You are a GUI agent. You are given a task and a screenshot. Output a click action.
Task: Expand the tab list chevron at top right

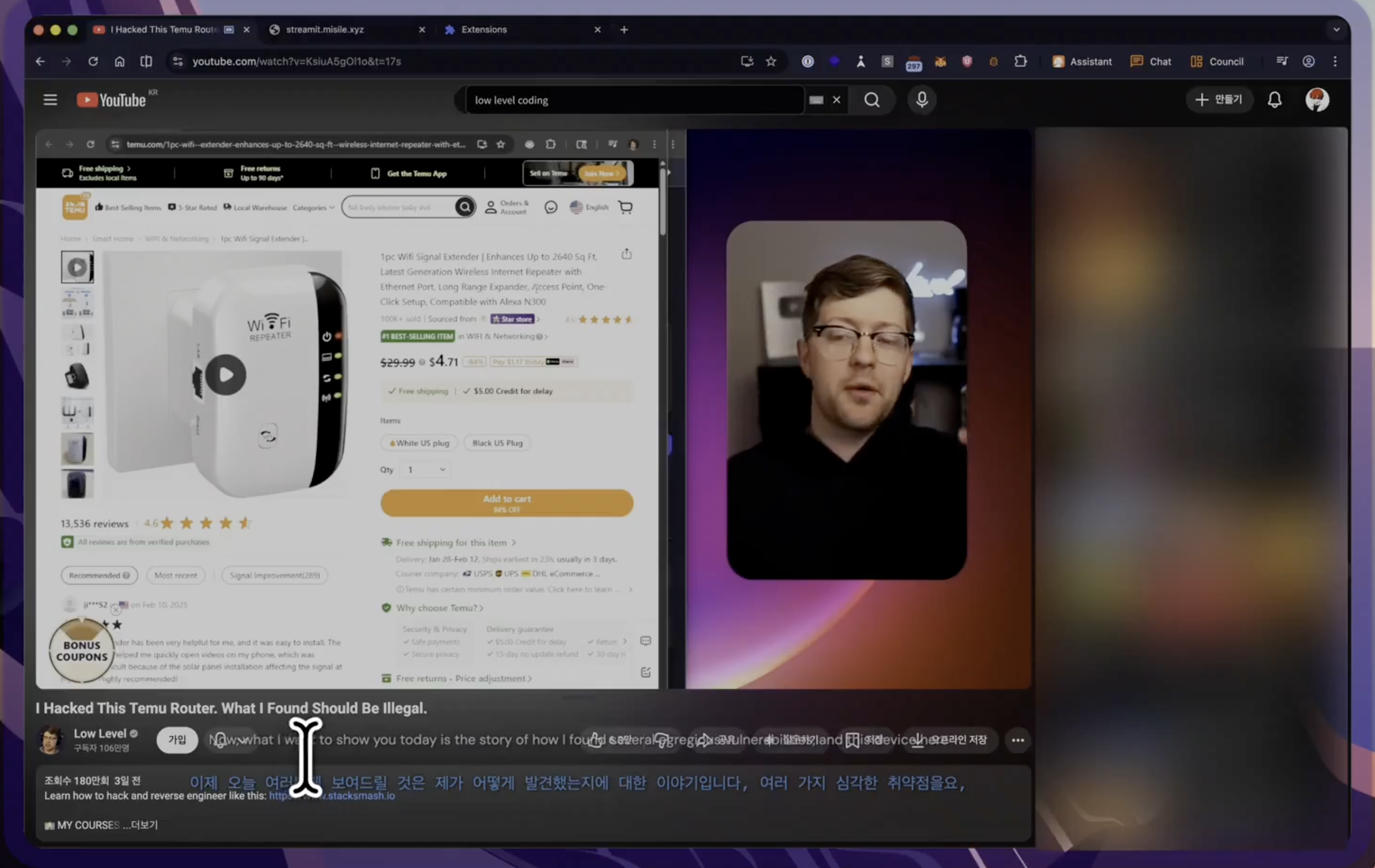click(x=1336, y=29)
